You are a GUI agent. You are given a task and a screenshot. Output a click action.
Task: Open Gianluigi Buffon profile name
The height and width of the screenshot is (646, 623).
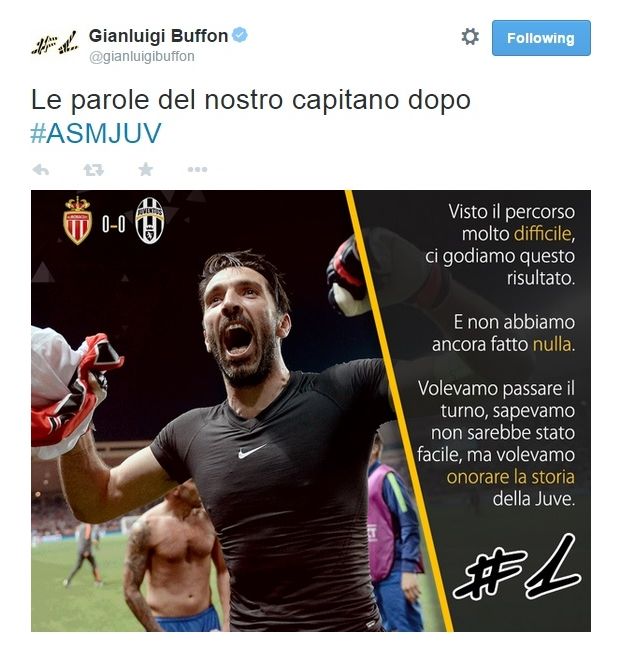point(158,36)
